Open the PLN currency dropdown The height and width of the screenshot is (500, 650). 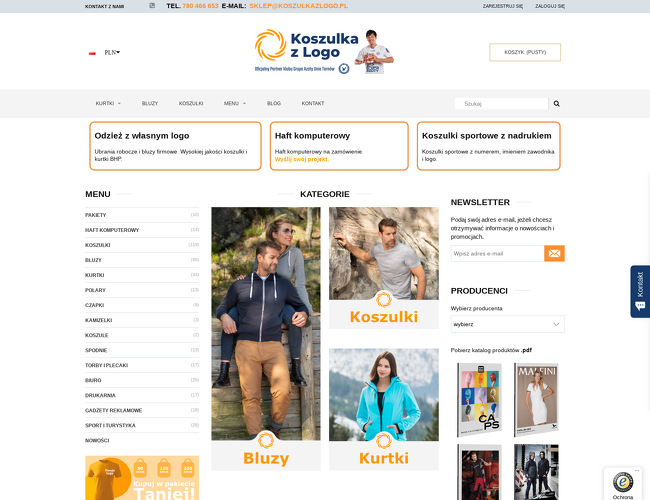coord(112,53)
